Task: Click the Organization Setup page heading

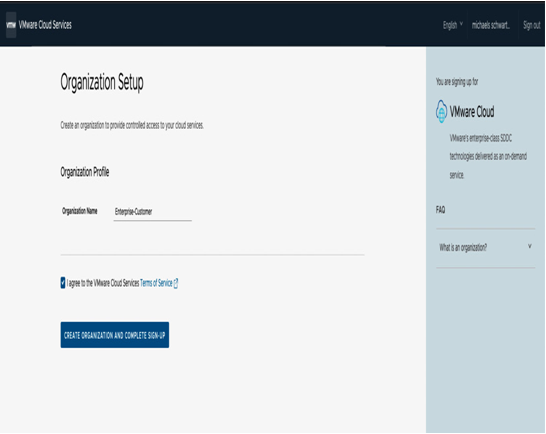Action: (102, 83)
